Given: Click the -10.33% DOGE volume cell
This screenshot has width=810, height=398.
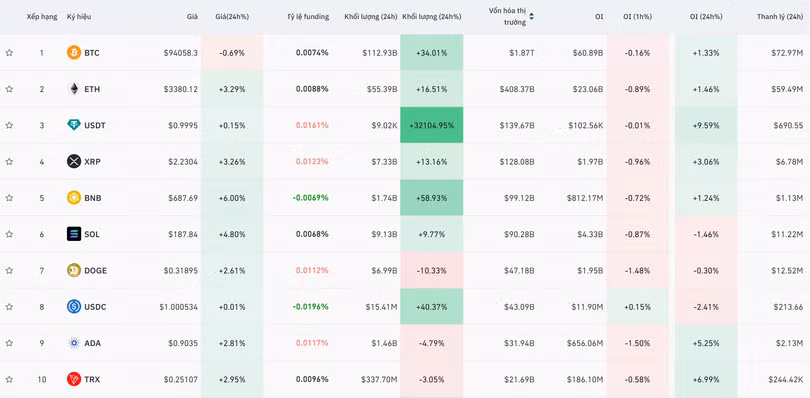Looking at the screenshot, I should tap(431, 270).
